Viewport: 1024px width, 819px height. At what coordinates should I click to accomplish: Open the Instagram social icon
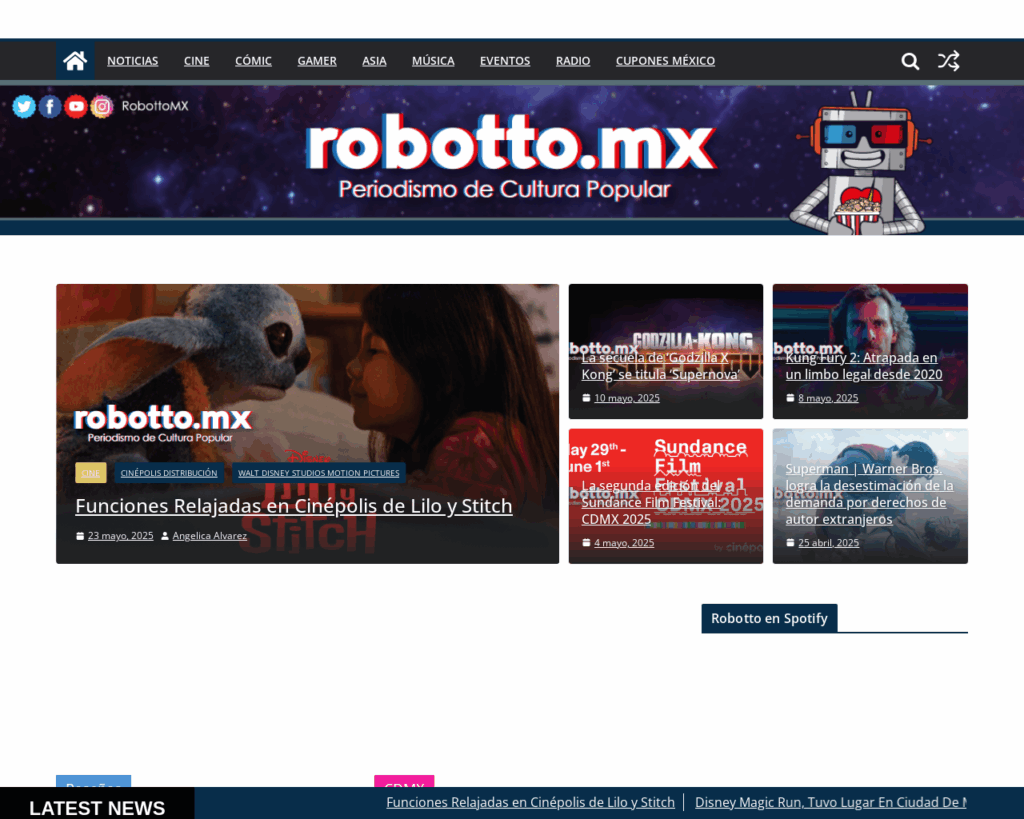(x=101, y=106)
